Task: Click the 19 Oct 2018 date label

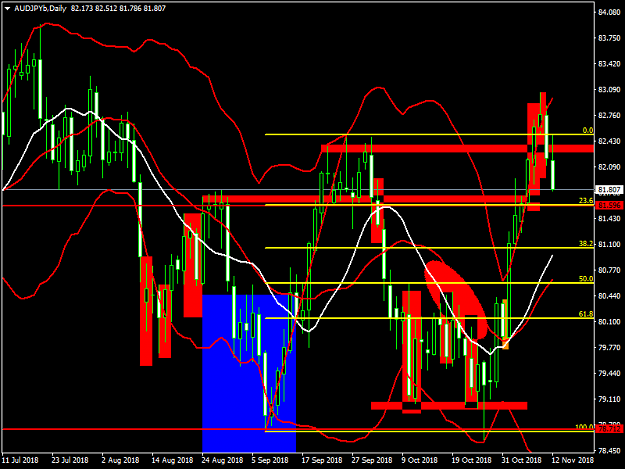Action: pyautogui.click(x=471, y=460)
